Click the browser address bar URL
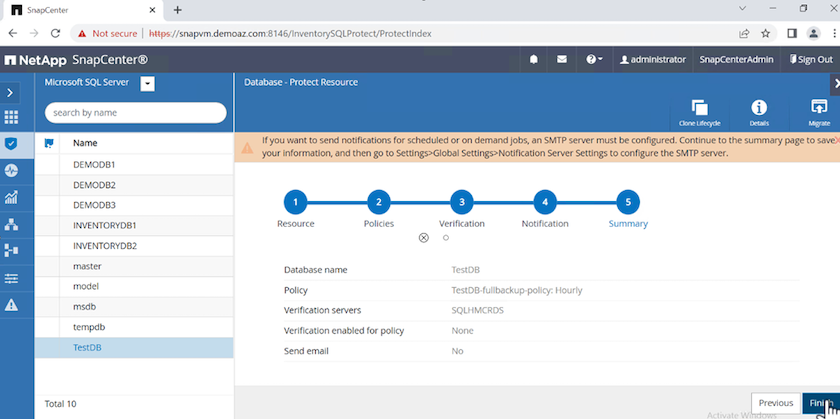Viewport: 840px width, 419px height. click(290, 33)
